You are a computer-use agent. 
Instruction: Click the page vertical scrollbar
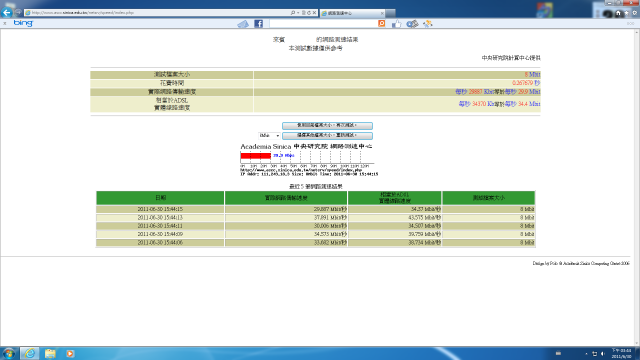point(637,188)
